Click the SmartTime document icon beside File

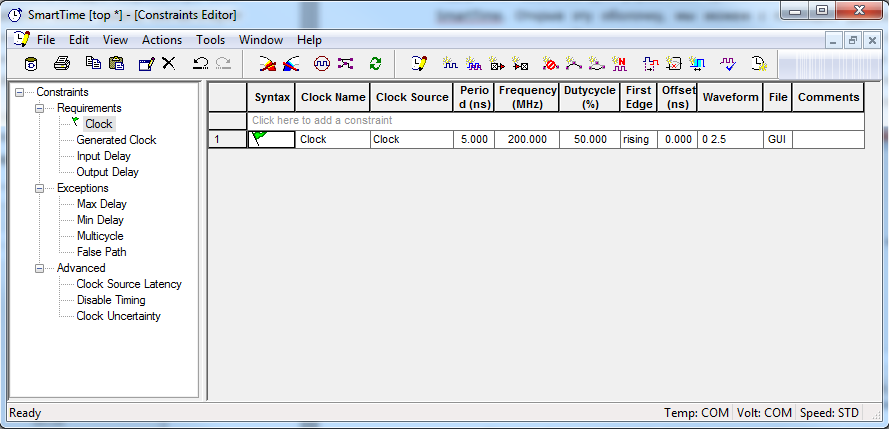(22, 39)
